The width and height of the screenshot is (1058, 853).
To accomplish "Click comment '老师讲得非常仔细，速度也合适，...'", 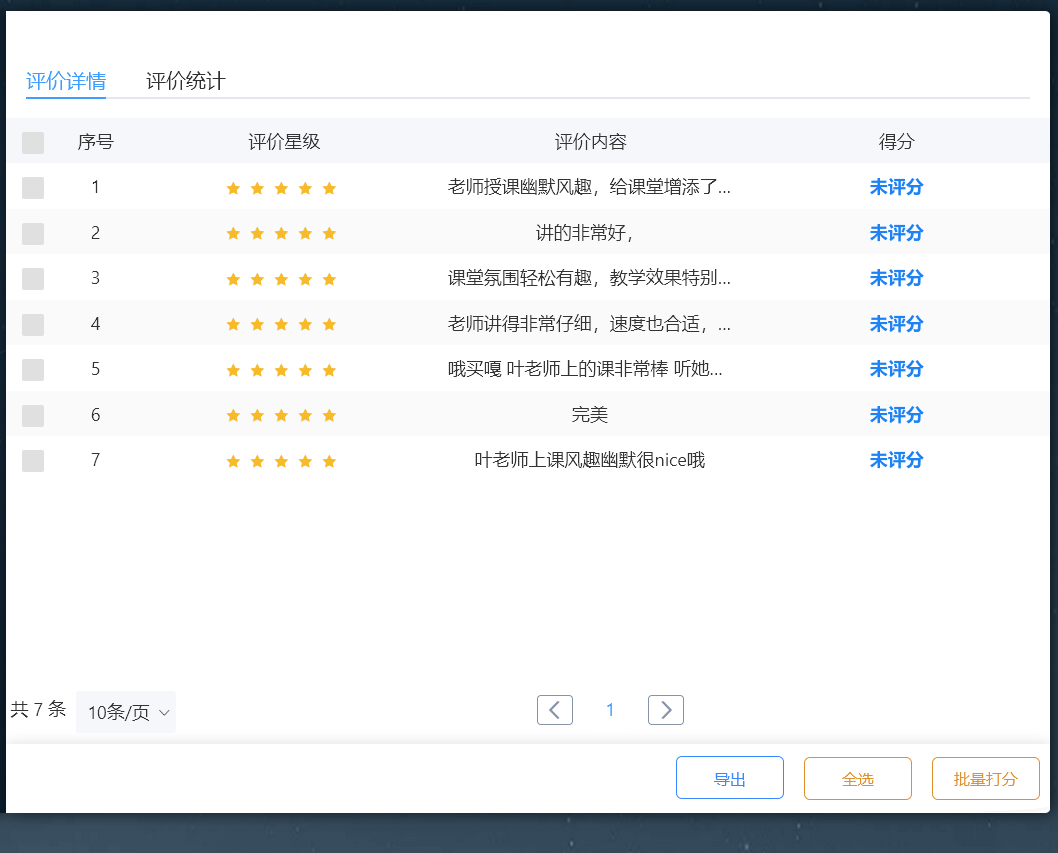I will [589, 324].
